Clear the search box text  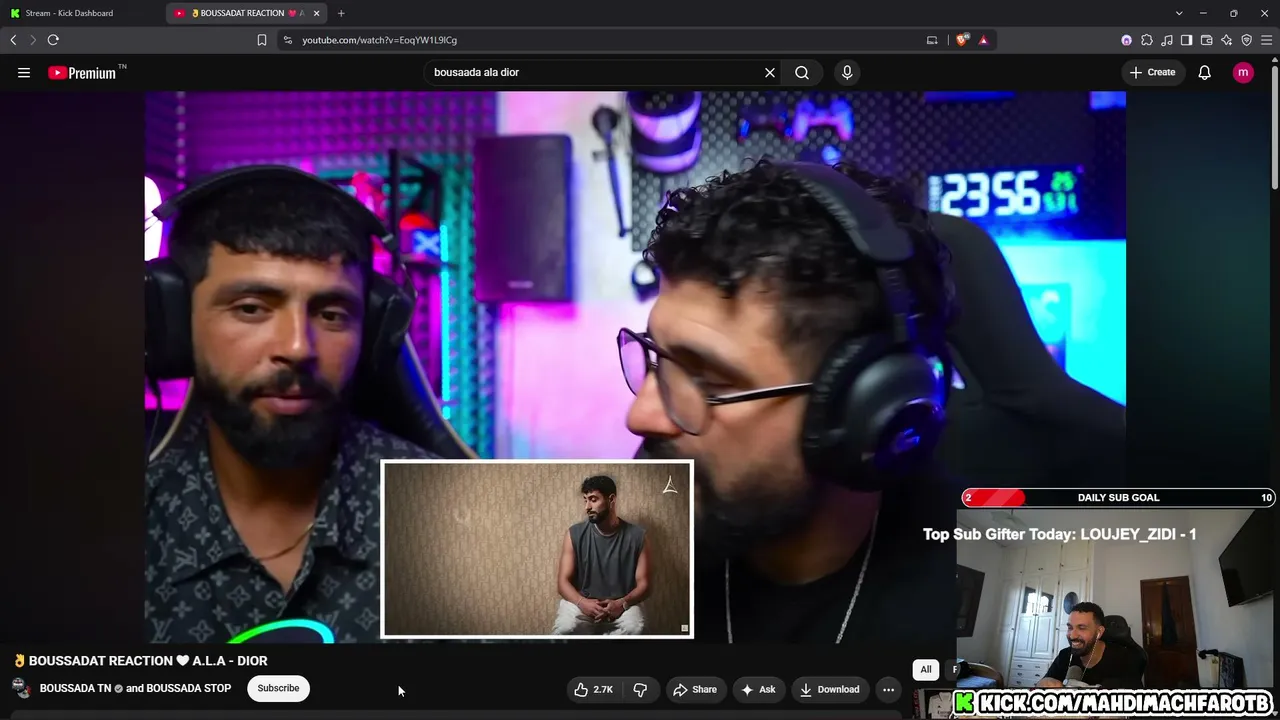point(770,72)
